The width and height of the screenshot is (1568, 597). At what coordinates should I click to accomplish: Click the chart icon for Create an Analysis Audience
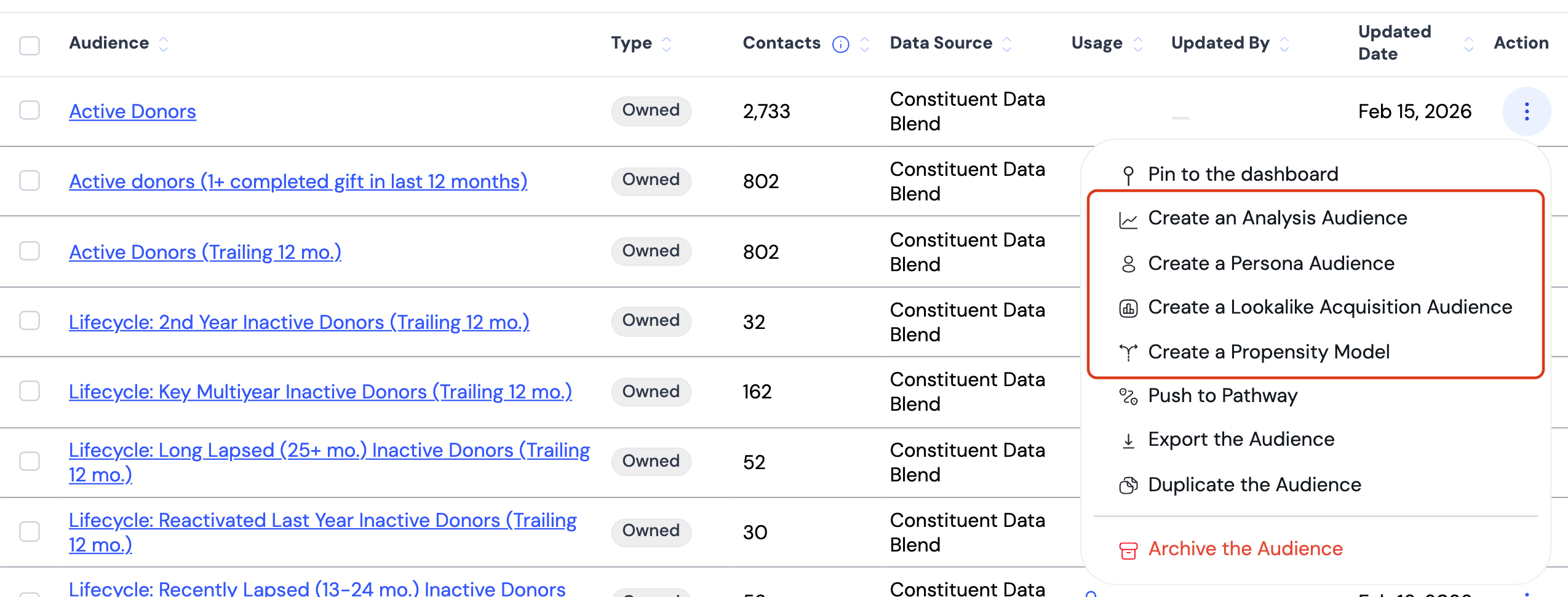(x=1128, y=219)
